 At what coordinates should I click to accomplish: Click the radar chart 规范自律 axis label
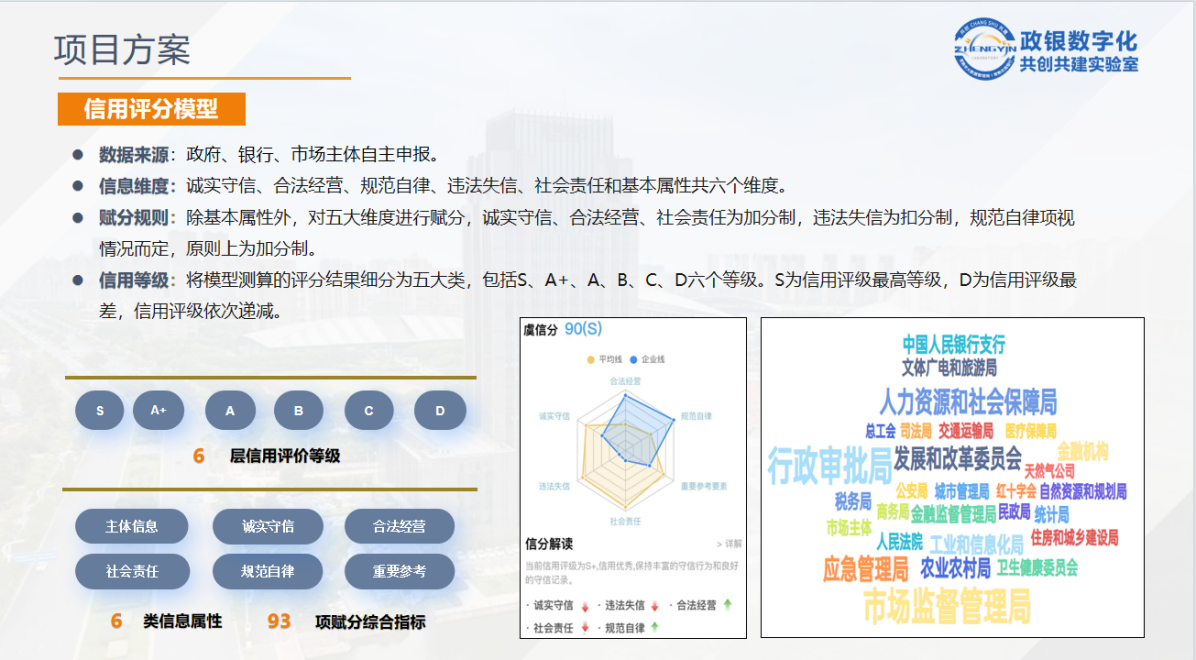(696, 416)
